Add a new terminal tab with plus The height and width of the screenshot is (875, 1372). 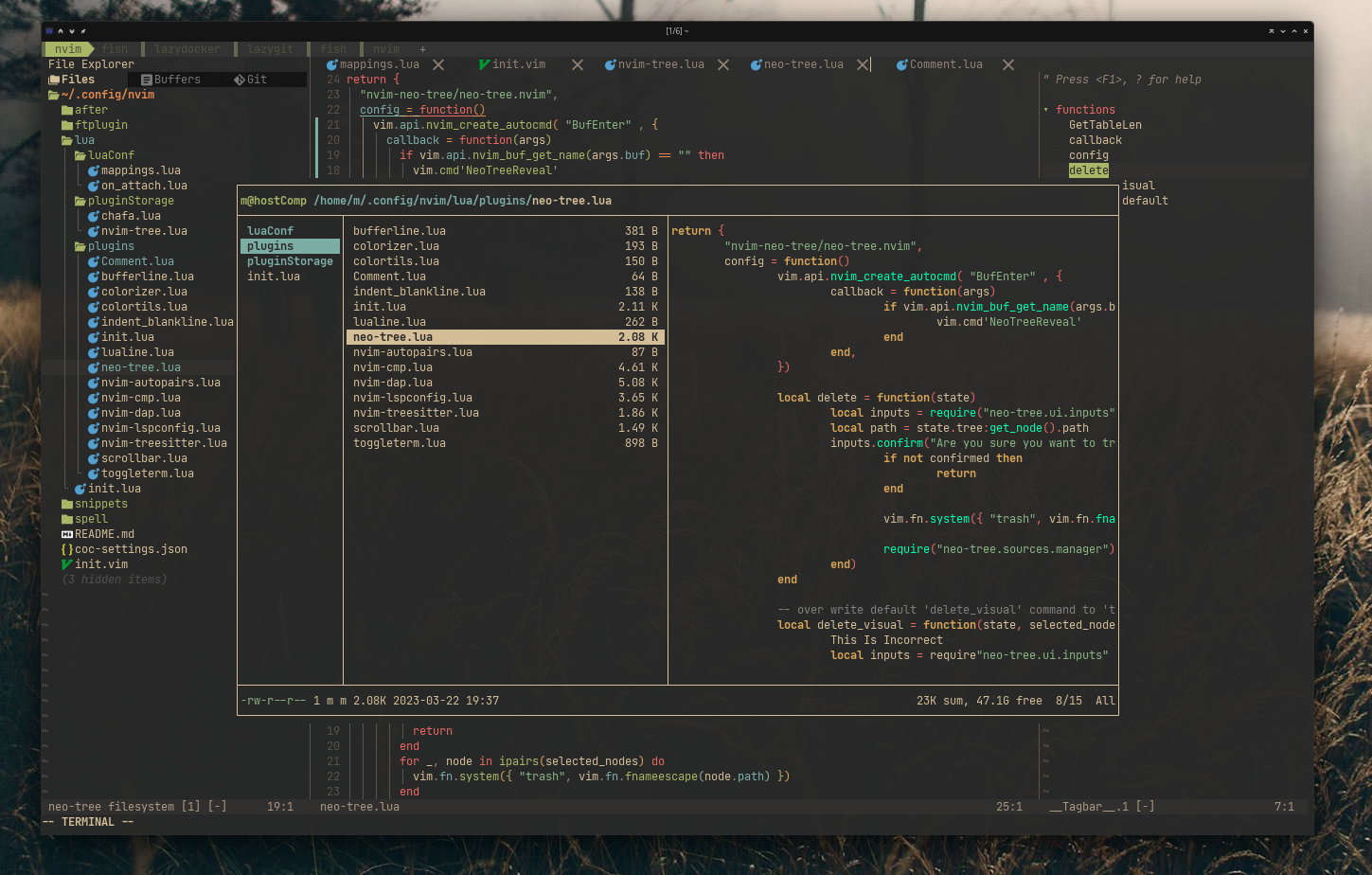point(422,49)
